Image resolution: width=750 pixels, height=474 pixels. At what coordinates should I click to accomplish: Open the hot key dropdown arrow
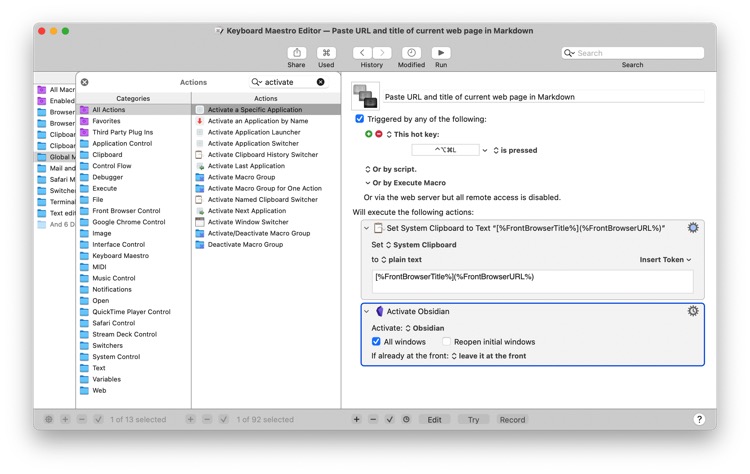pyautogui.click(x=485, y=150)
